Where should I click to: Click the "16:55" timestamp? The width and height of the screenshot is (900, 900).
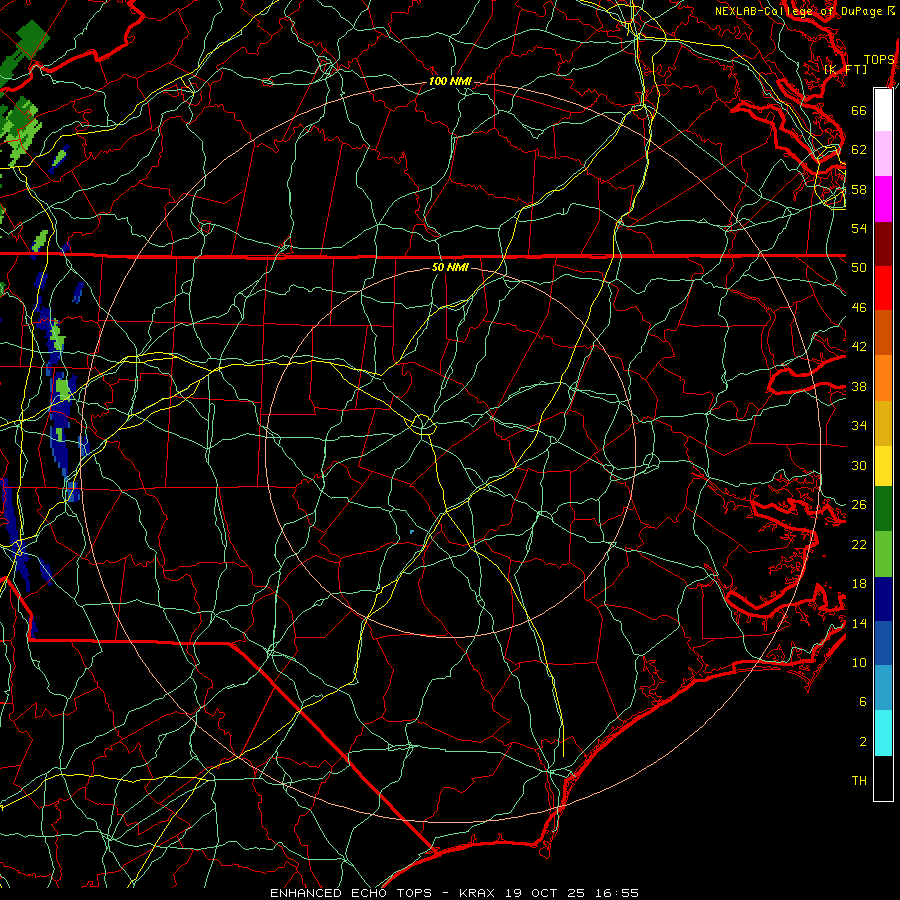tap(616, 893)
